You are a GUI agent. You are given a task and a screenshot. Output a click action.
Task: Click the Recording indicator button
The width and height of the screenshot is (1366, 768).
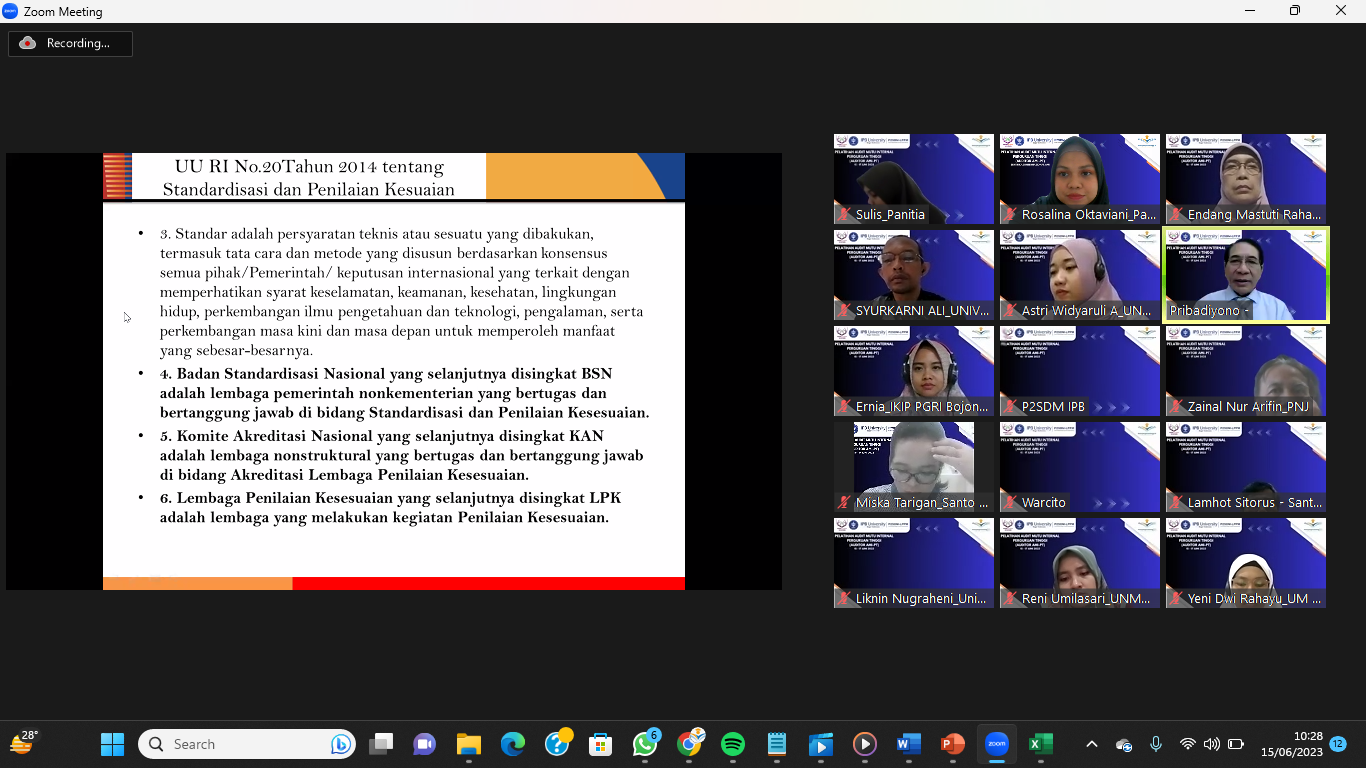pos(70,43)
